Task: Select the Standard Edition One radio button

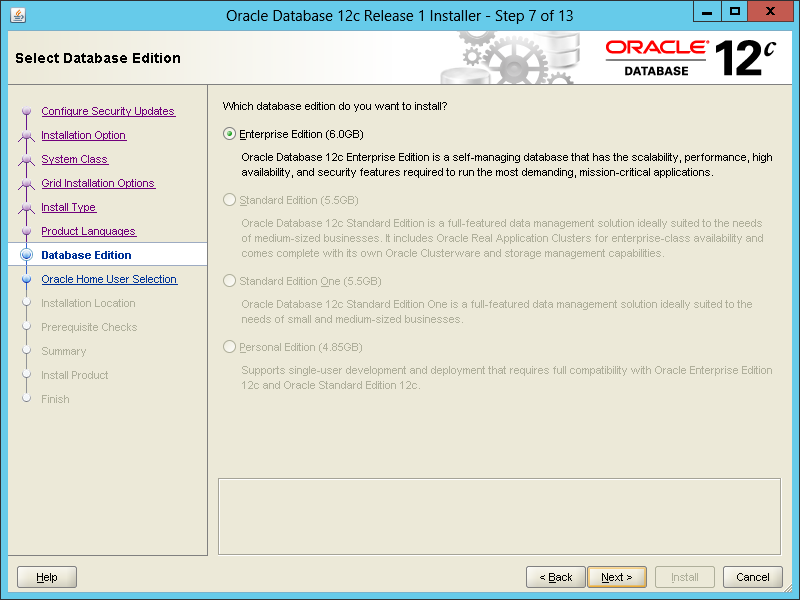Action: (x=230, y=281)
